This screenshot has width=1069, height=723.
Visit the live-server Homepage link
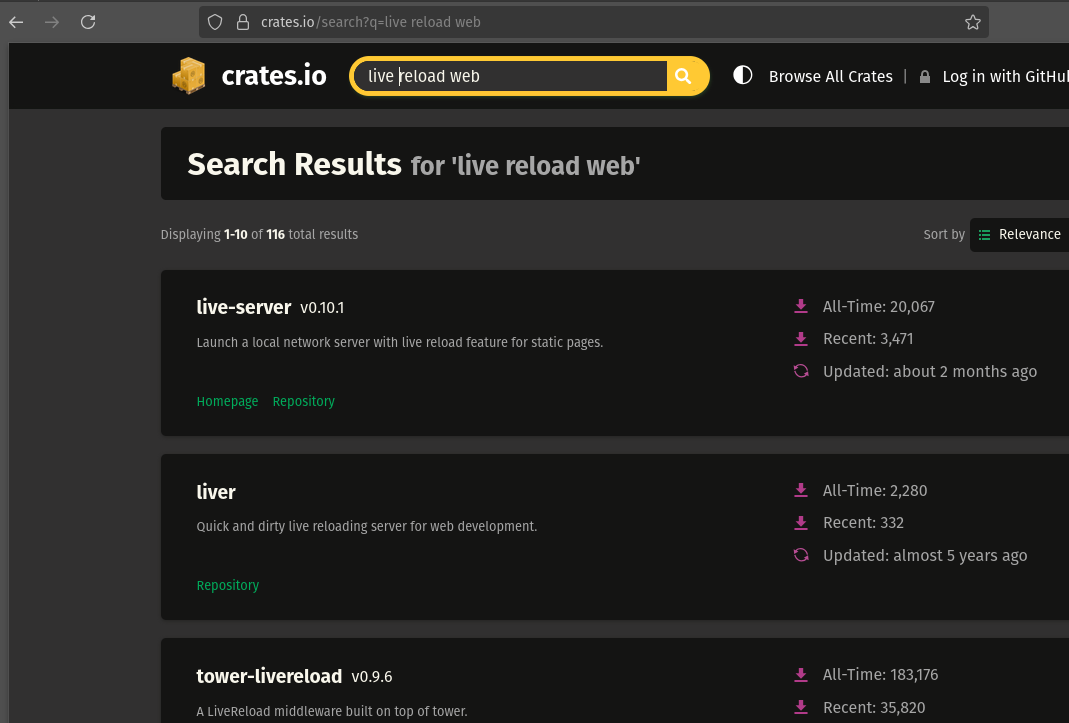tap(227, 401)
